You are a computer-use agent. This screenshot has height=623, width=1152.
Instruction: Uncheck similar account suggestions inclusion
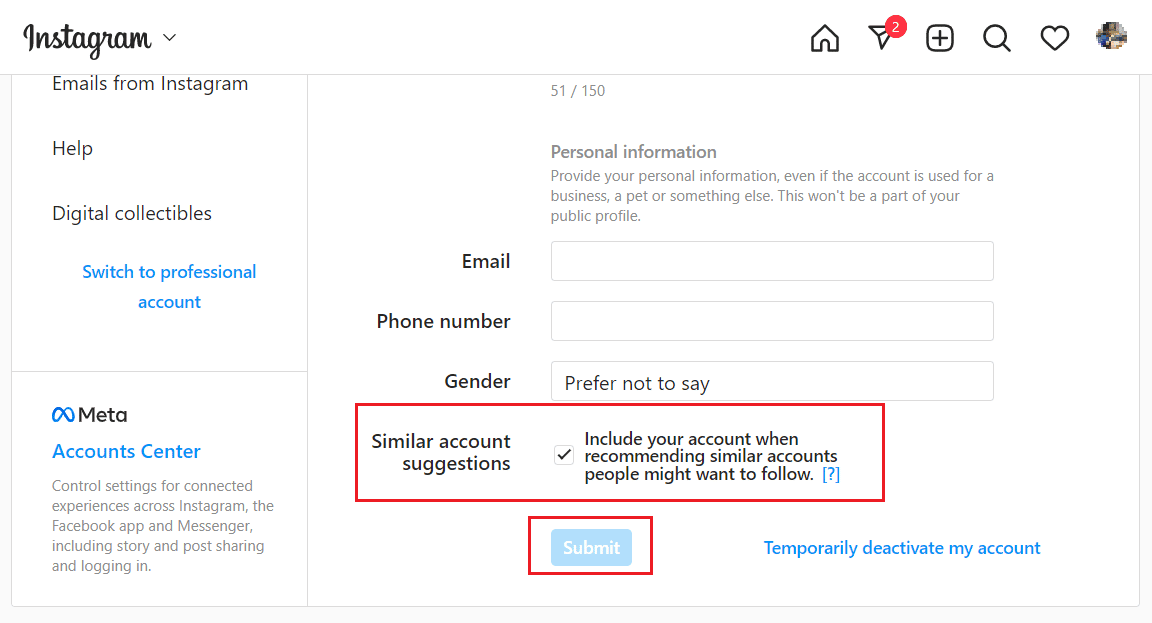tap(564, 454)
